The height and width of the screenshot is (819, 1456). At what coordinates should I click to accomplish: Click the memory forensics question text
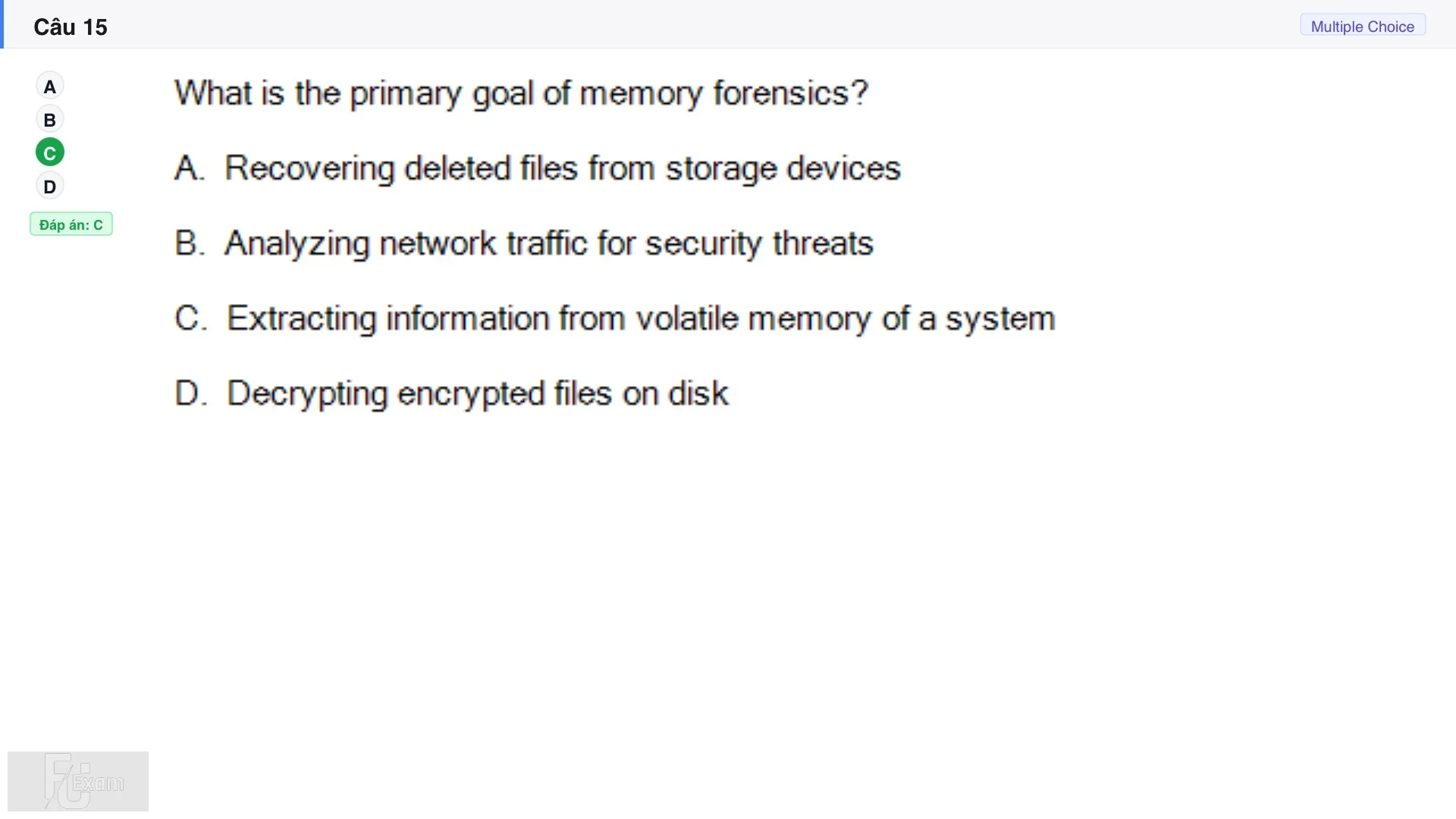[x=521, y=93]
